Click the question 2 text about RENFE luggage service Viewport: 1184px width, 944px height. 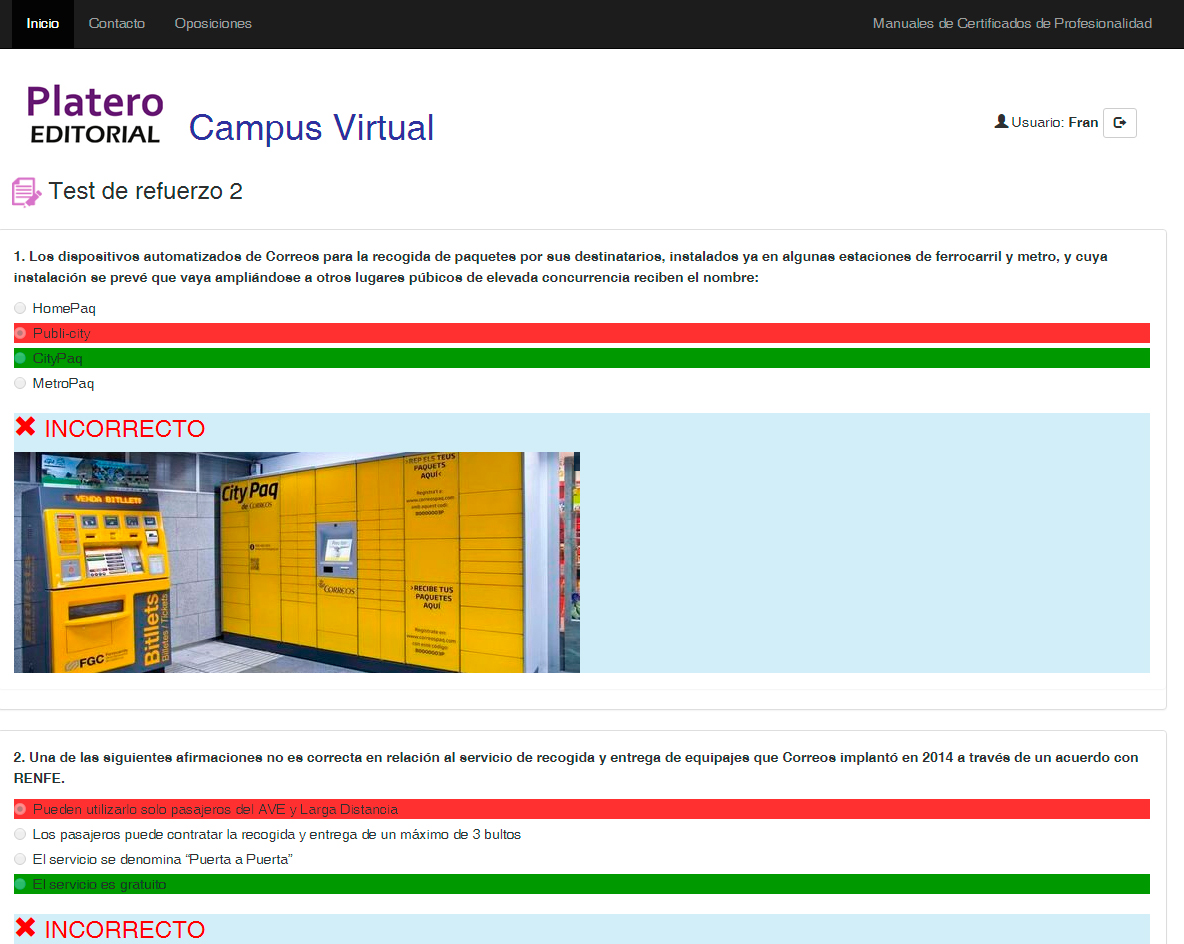(x=575, y=767)
